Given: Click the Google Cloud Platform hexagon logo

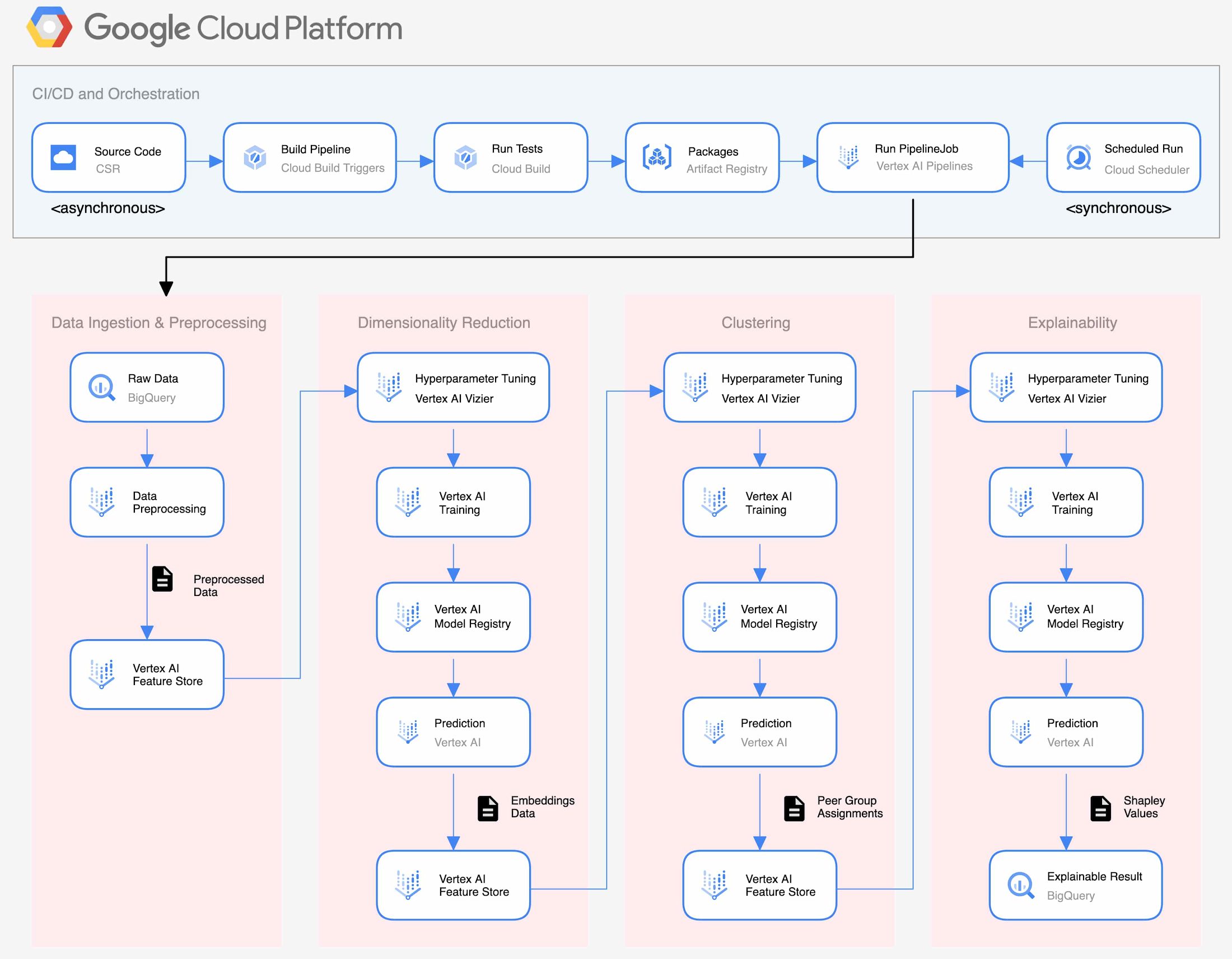Looking at the screenshot, I should click(49, 27).
